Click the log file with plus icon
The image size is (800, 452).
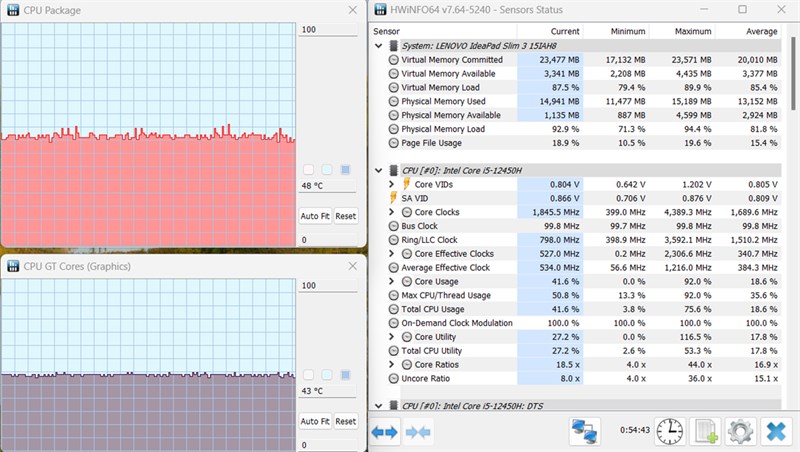[x=707, y=432]
